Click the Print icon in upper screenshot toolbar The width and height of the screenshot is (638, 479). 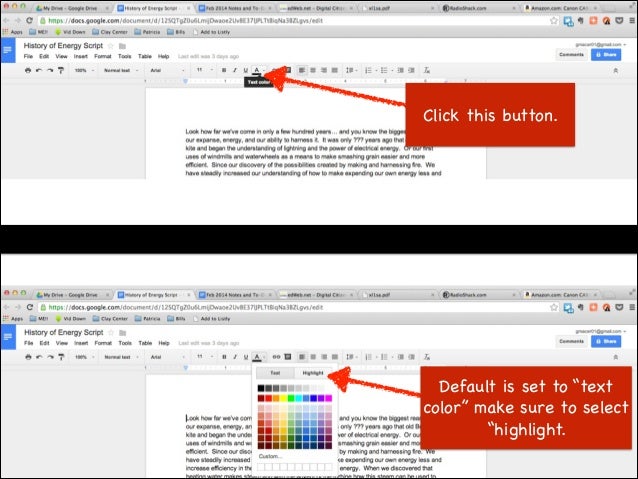[28, 70]
